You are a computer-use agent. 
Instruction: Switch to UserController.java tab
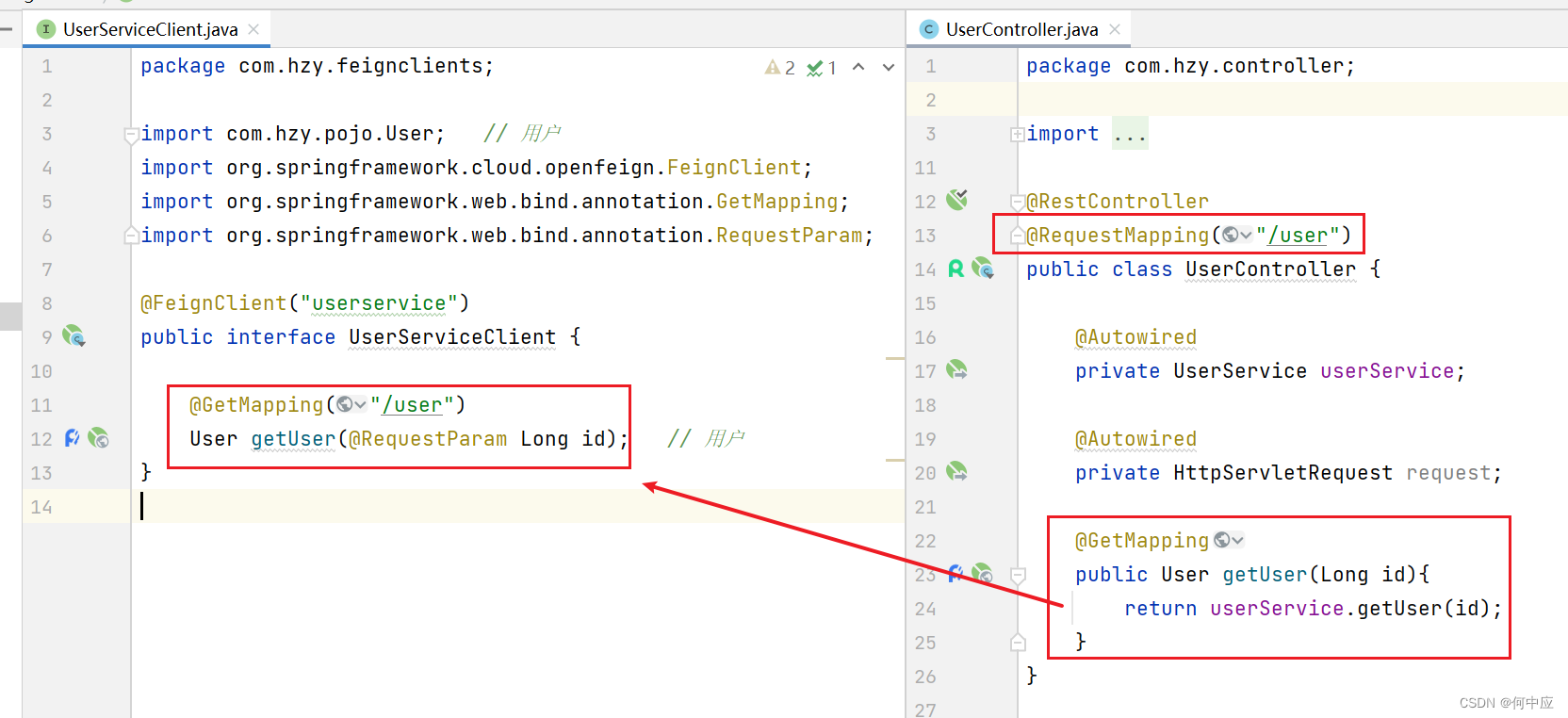click(x=1021, y=29)
